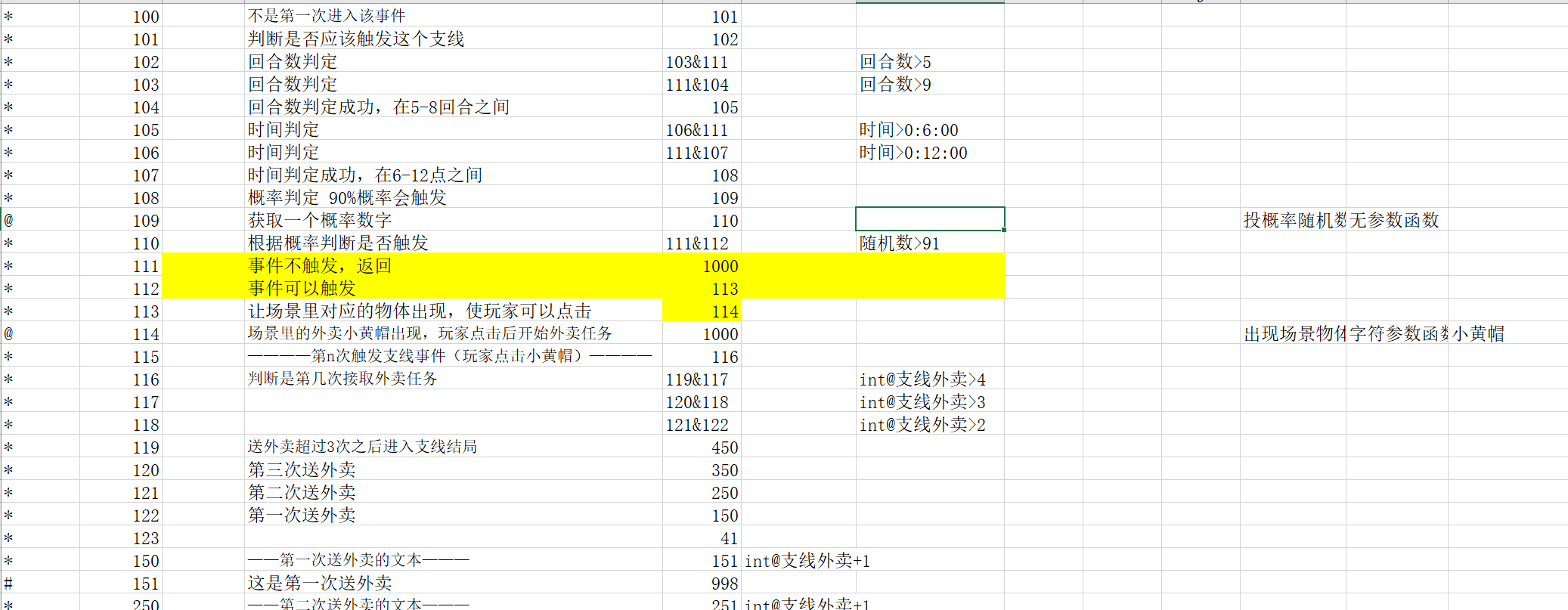Click cell '时间判定成功，在6-12点之间'

pyautogui.click(x=454, y=174)
